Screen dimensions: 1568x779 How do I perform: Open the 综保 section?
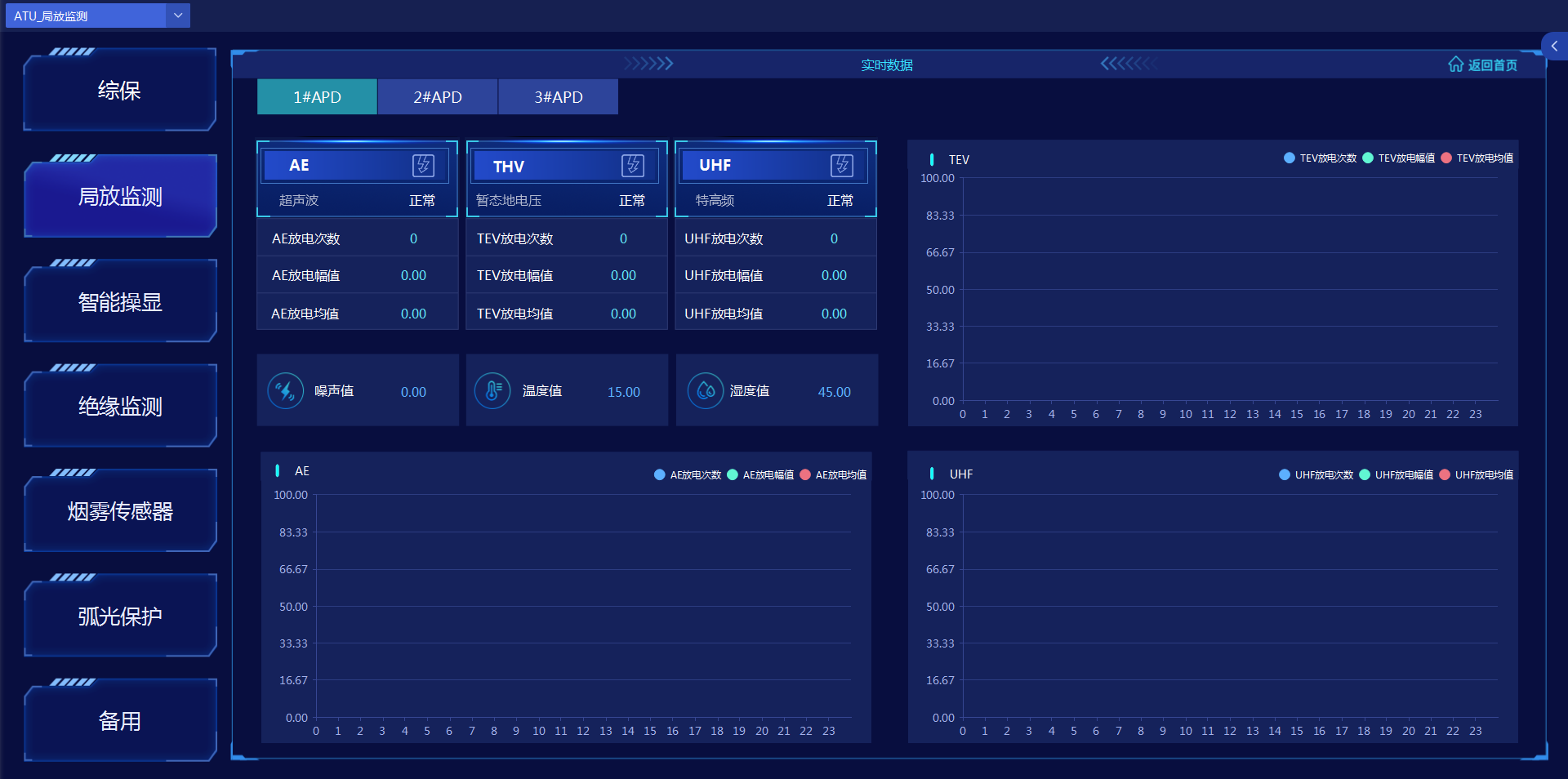click(x=120, y=91)
